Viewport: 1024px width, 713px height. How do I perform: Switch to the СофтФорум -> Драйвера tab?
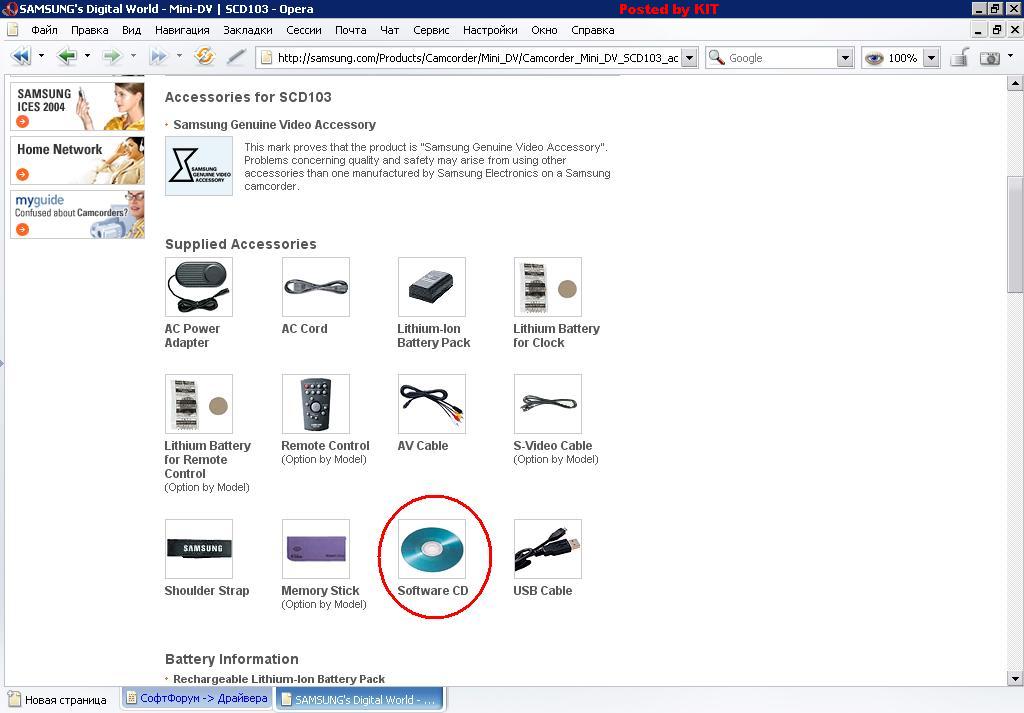[197, 698]
